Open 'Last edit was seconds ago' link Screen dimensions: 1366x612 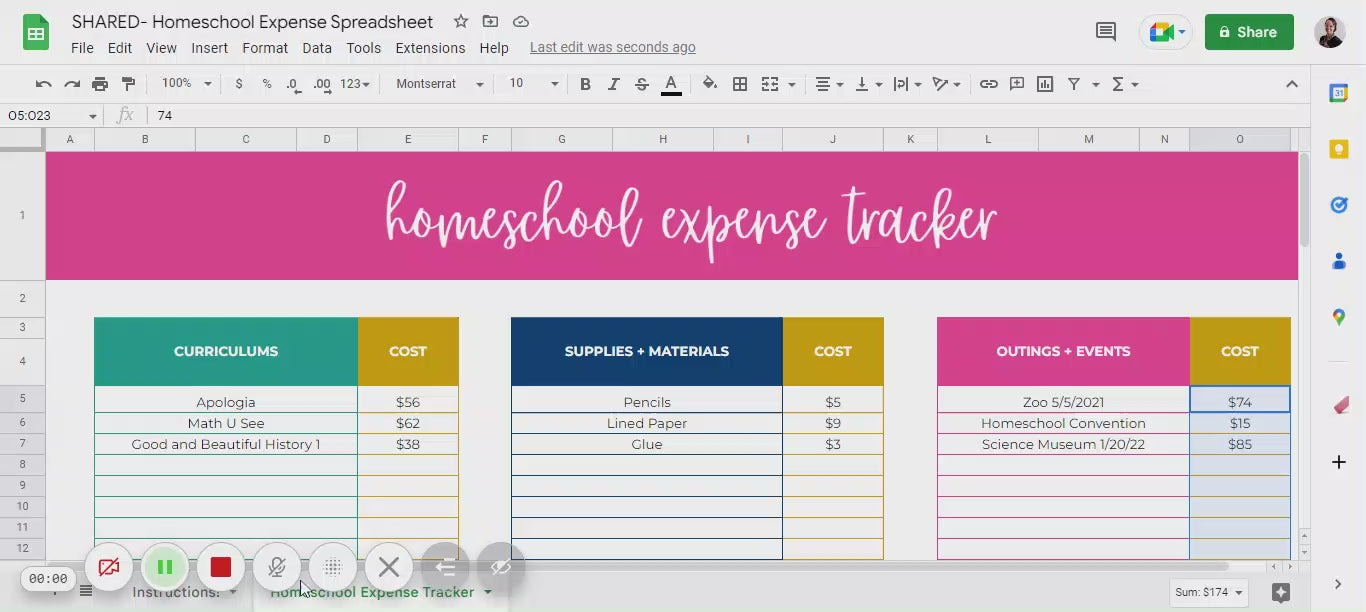[612, 47]
